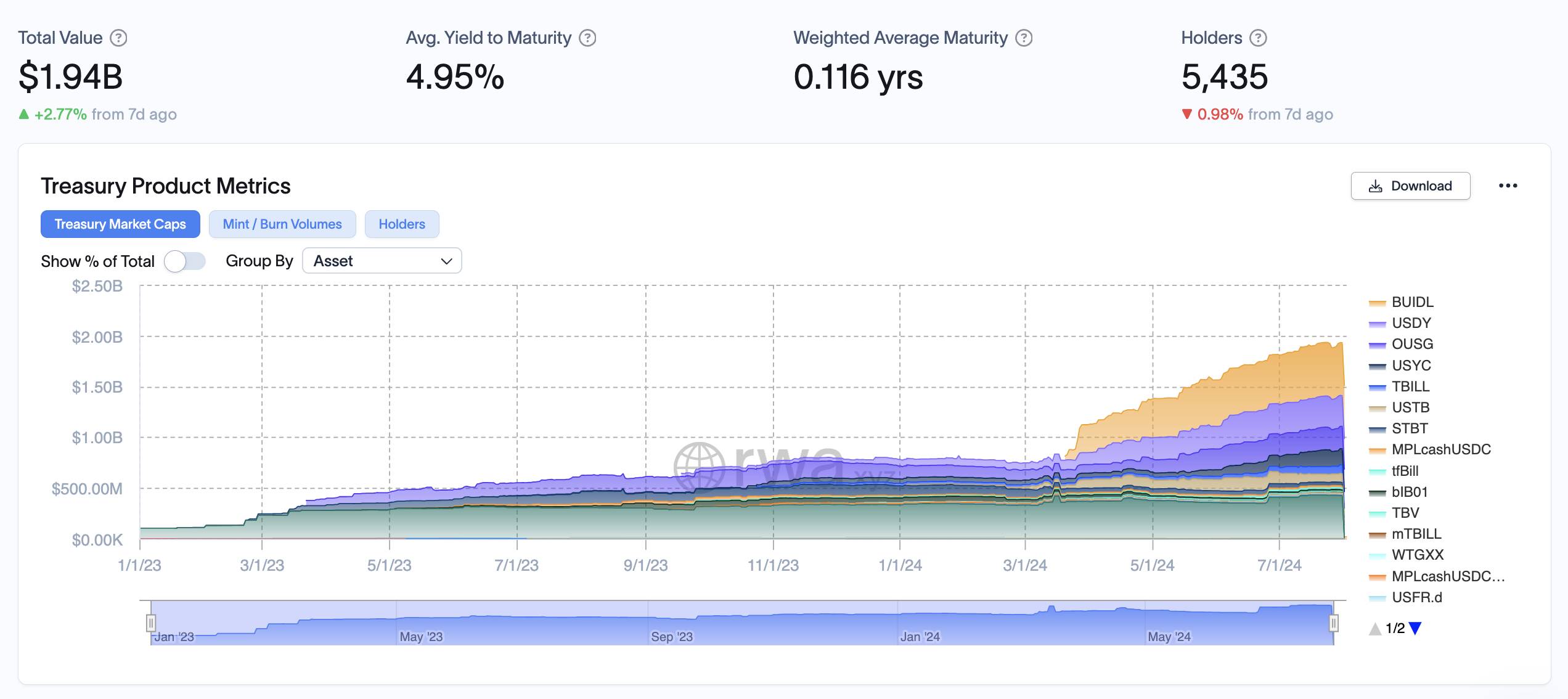Viewport: 1568px width, 699px height.
Task: Click the right range slider handle
Action: (1333, 623)
